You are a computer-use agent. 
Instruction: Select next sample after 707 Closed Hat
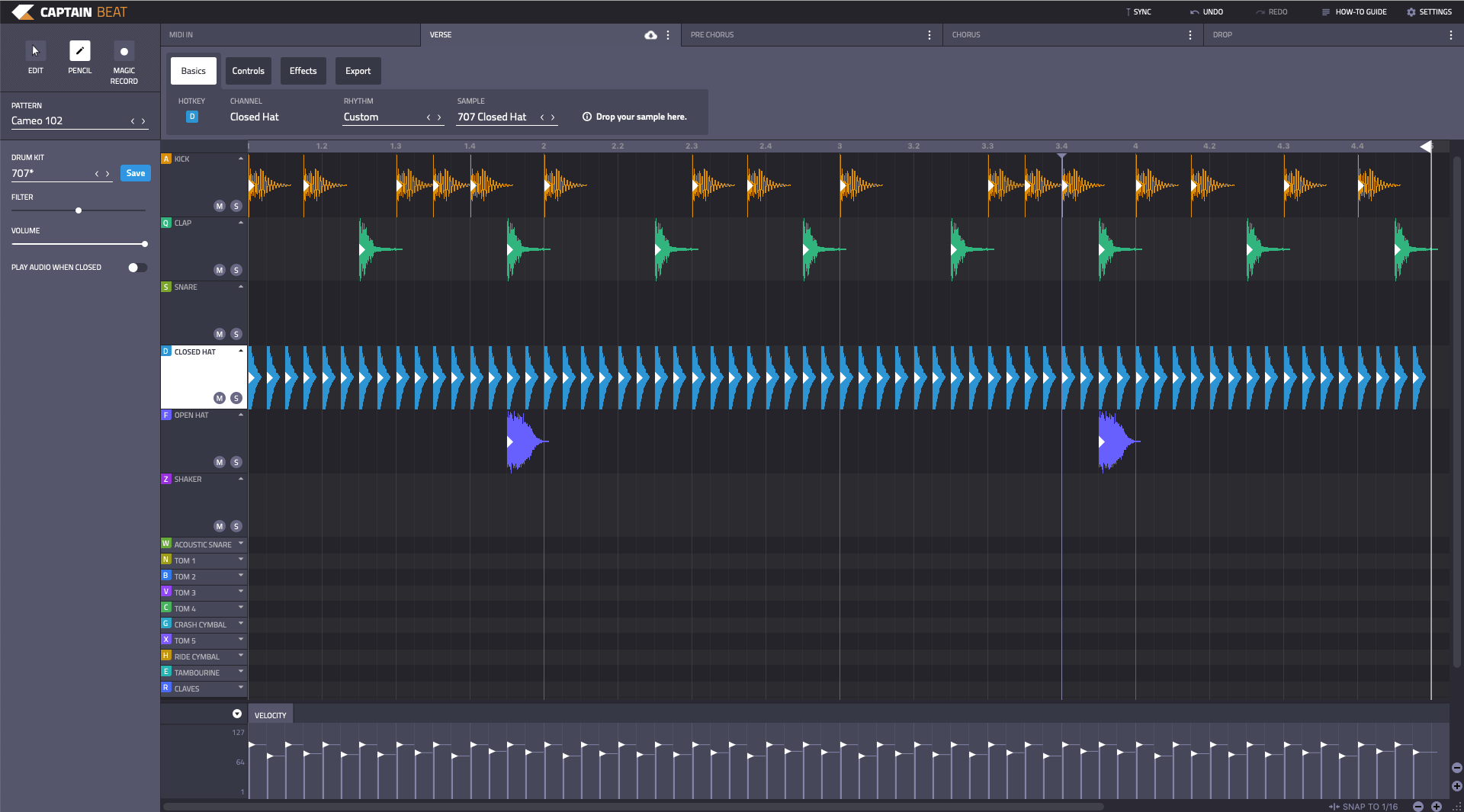click(x=553, y=117)
